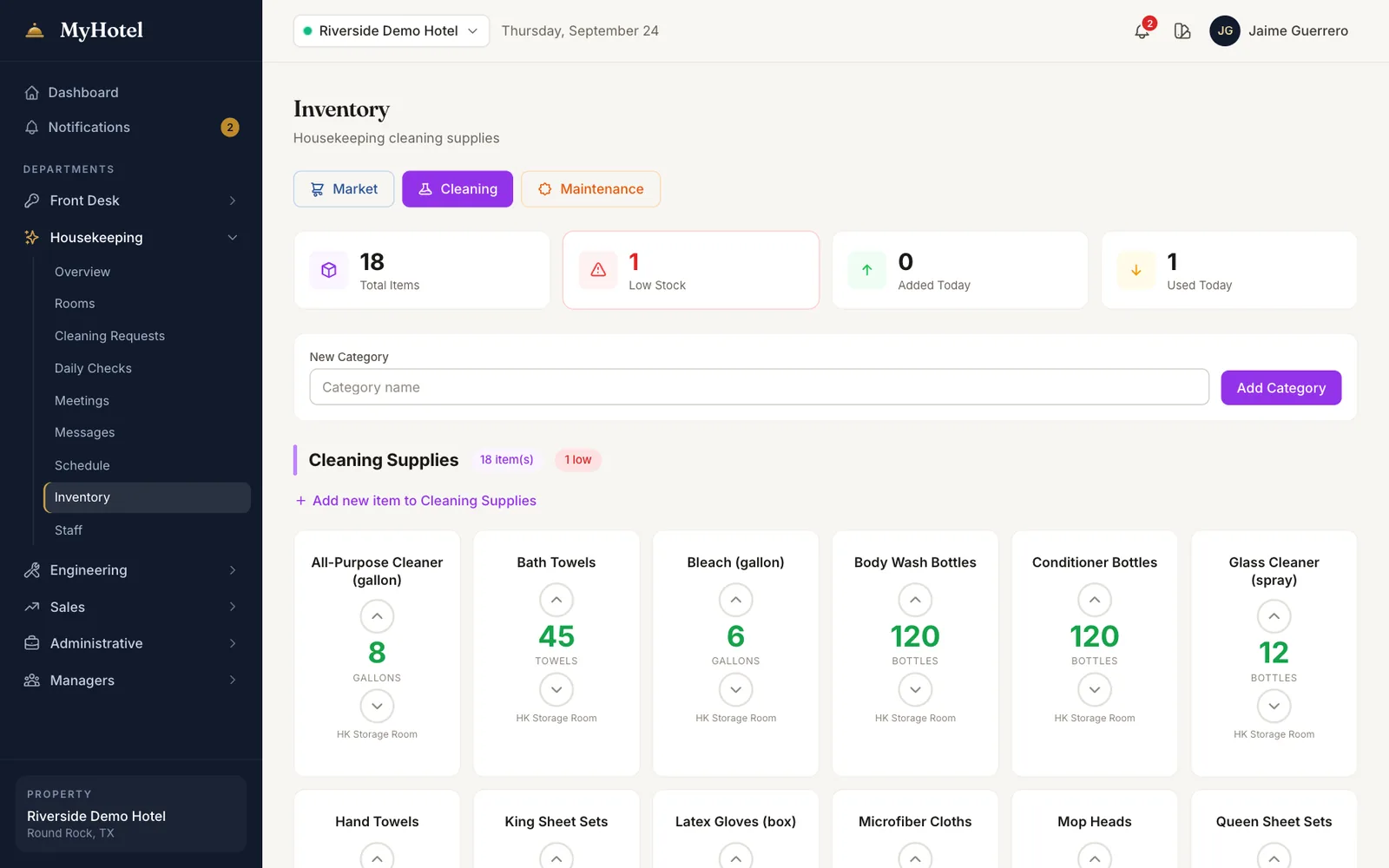Open the Rooms page under Housekeeping
This screenshot has width=1389, height=868.
[75, 304]
